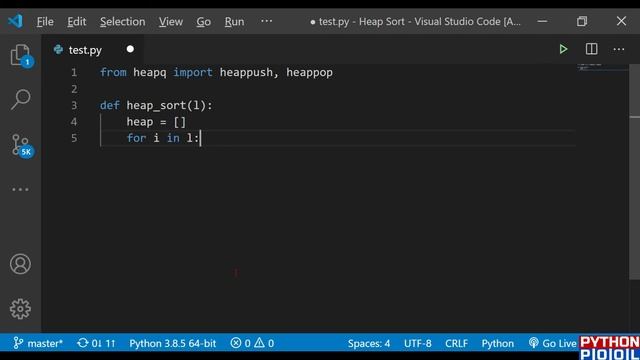Click unsaved dot on test.py tab
Viewport: 640px width, 360px height.
click(x=130, y=49)
